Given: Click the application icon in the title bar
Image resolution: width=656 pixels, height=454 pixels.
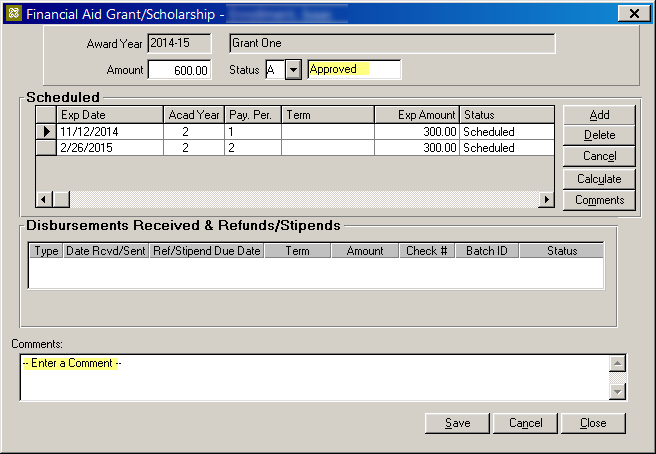Looking at the screenshot, I should coord(12,12).
